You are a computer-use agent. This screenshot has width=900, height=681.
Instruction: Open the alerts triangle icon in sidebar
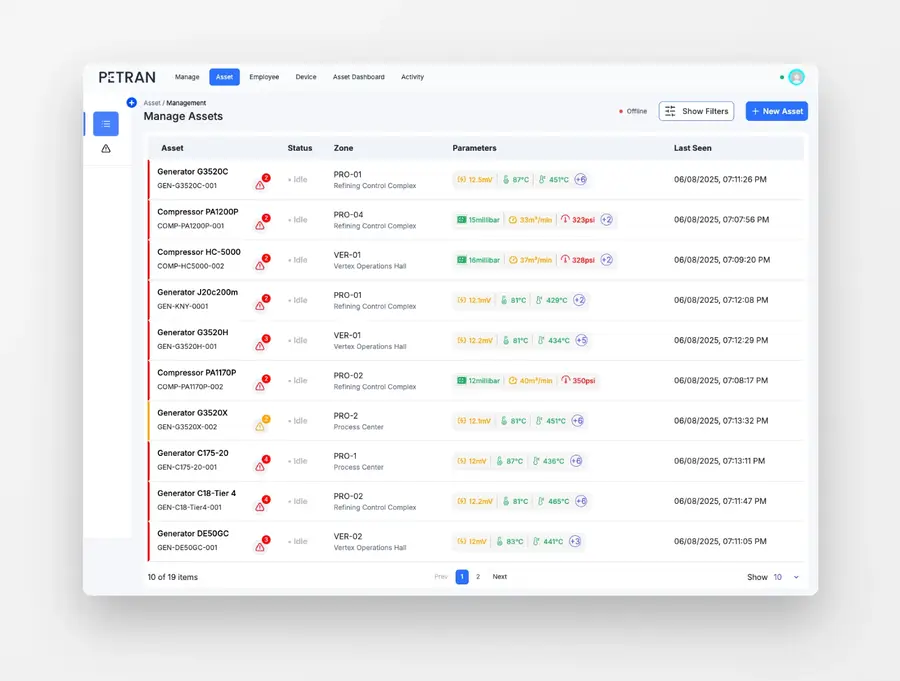(x=106, y=148)
